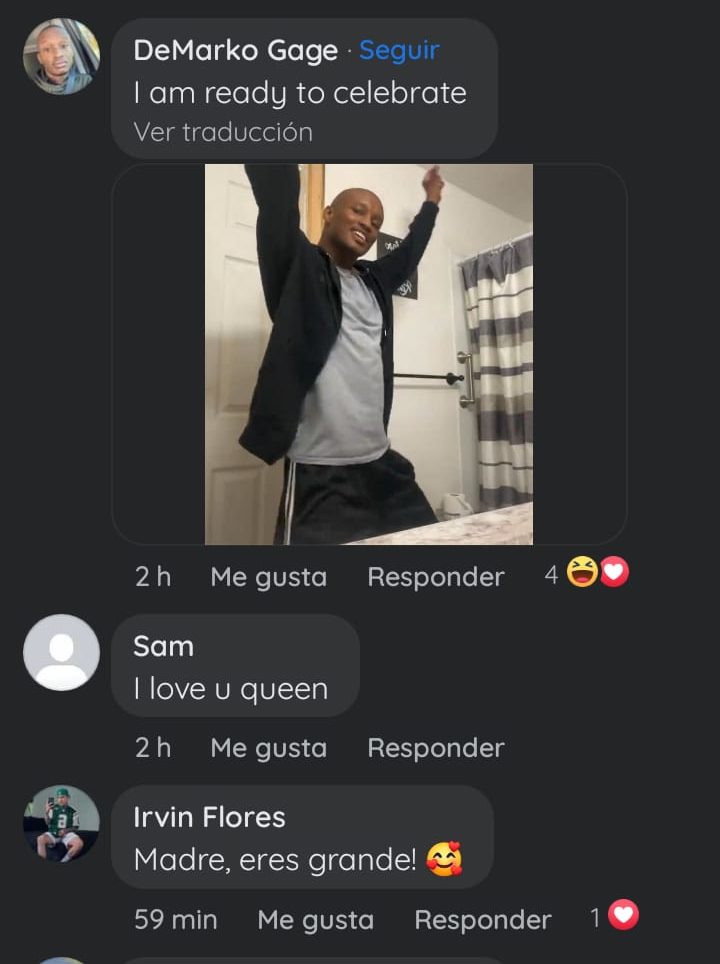View laughing reaction on DeMarko's comment
This screenshot has width=720, height=964.
point(582,572)
